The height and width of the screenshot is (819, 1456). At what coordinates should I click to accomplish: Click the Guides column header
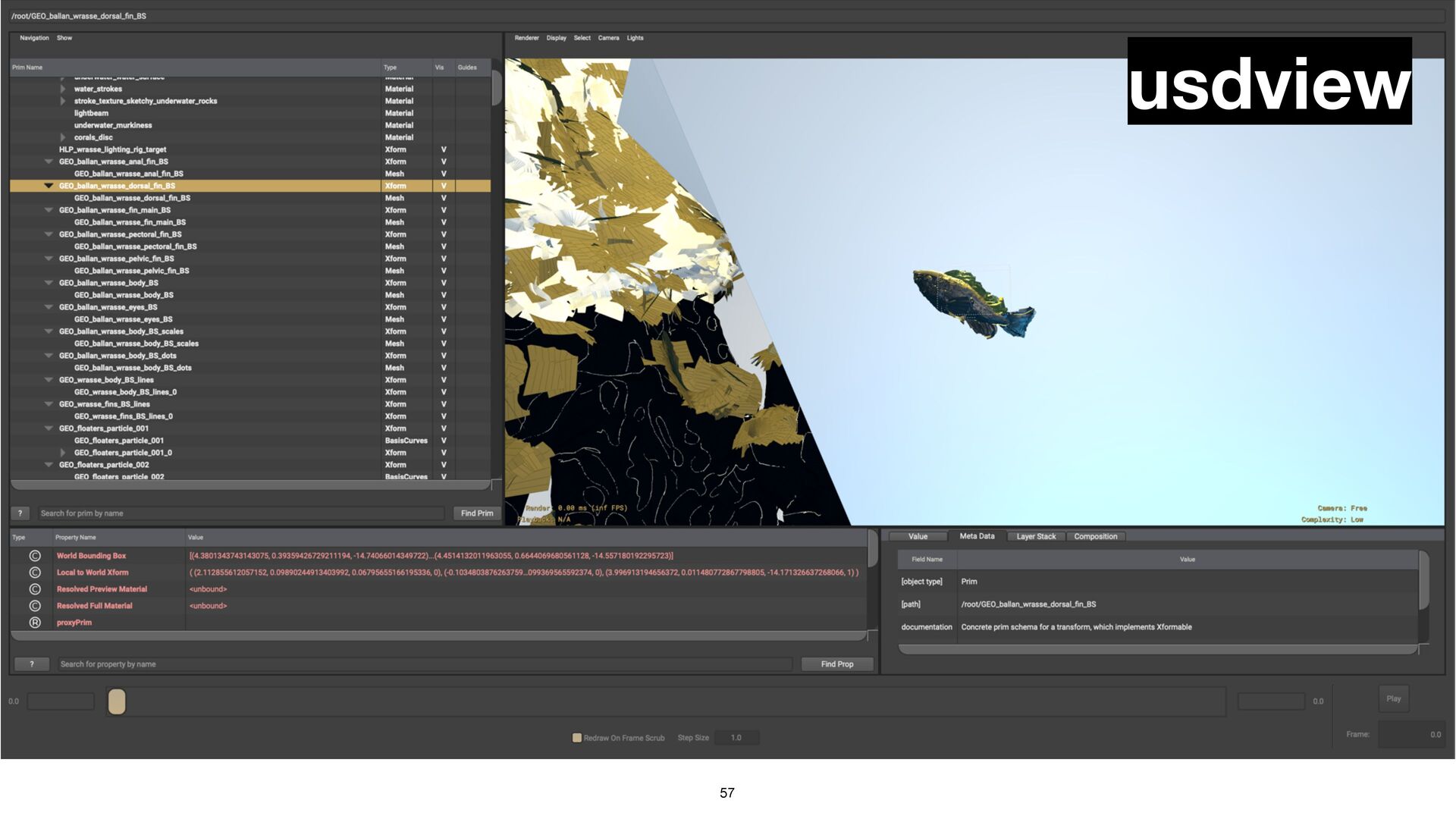tap(472, 67)
